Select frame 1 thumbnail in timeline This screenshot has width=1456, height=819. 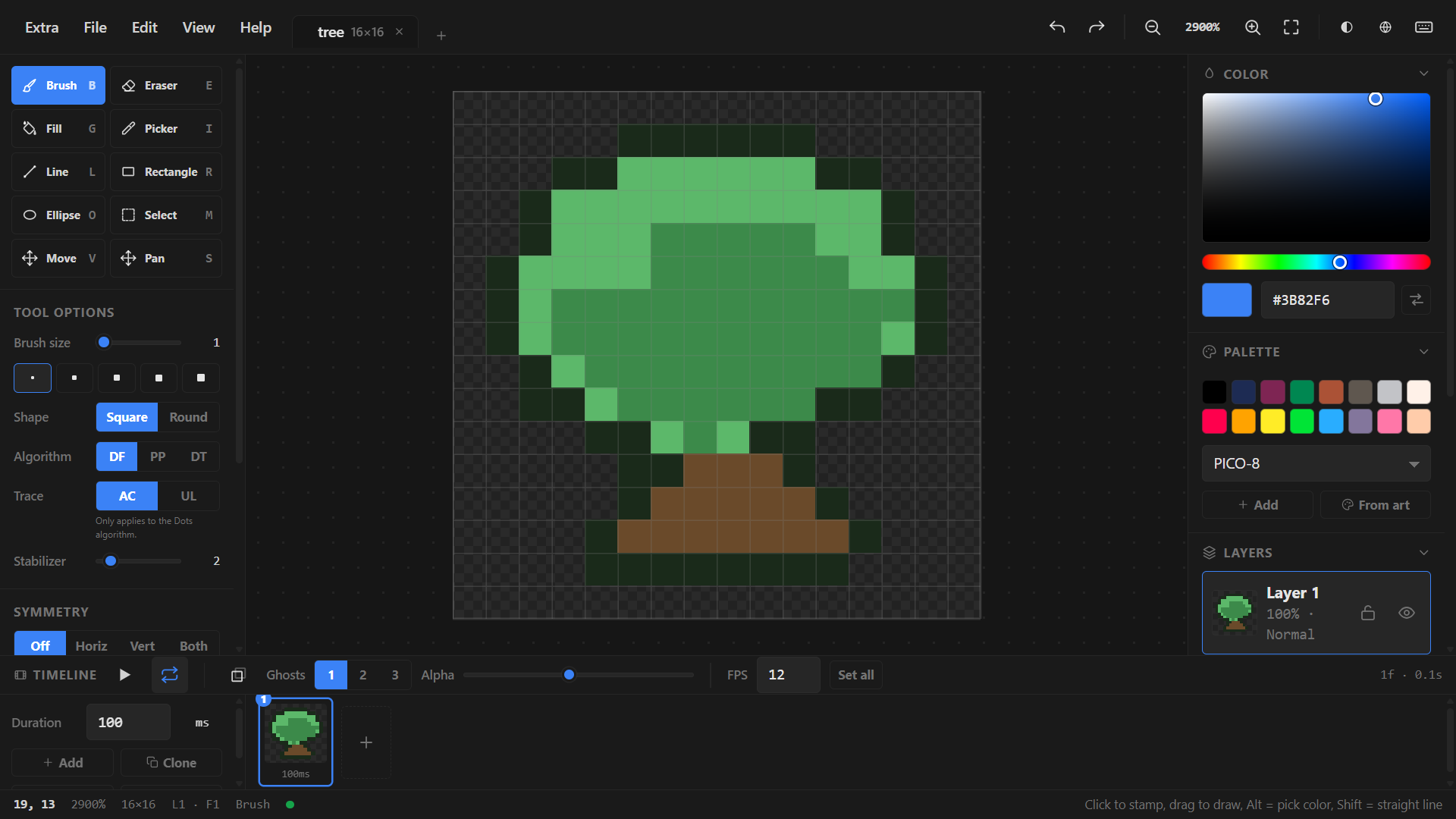click(296, 742)
